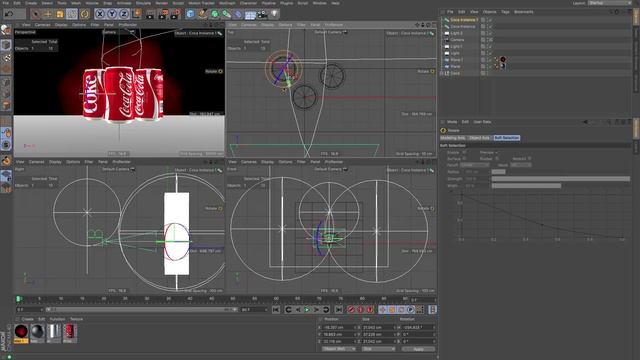Screen dimensions: 640x360
Task: Toggle Position keyframe recording icon
Action: click(382, 310)
